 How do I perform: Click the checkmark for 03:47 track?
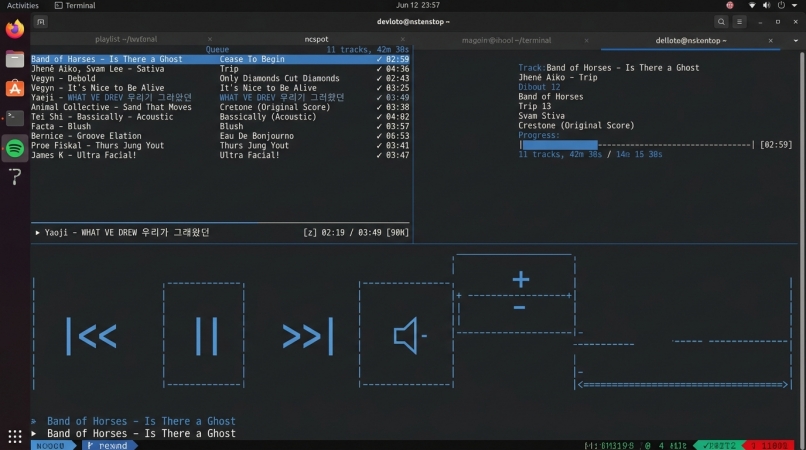click(x=379, y=155)
